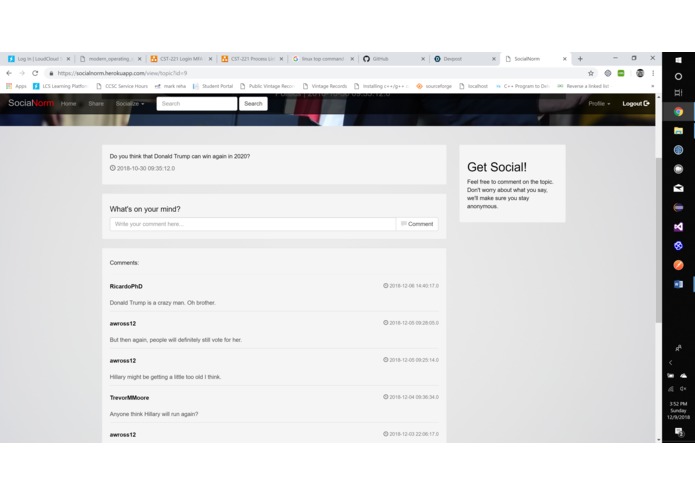Open Cortana search circle in taskbar
This screenshot has width=695, height=494.
(x=678, y=77)
